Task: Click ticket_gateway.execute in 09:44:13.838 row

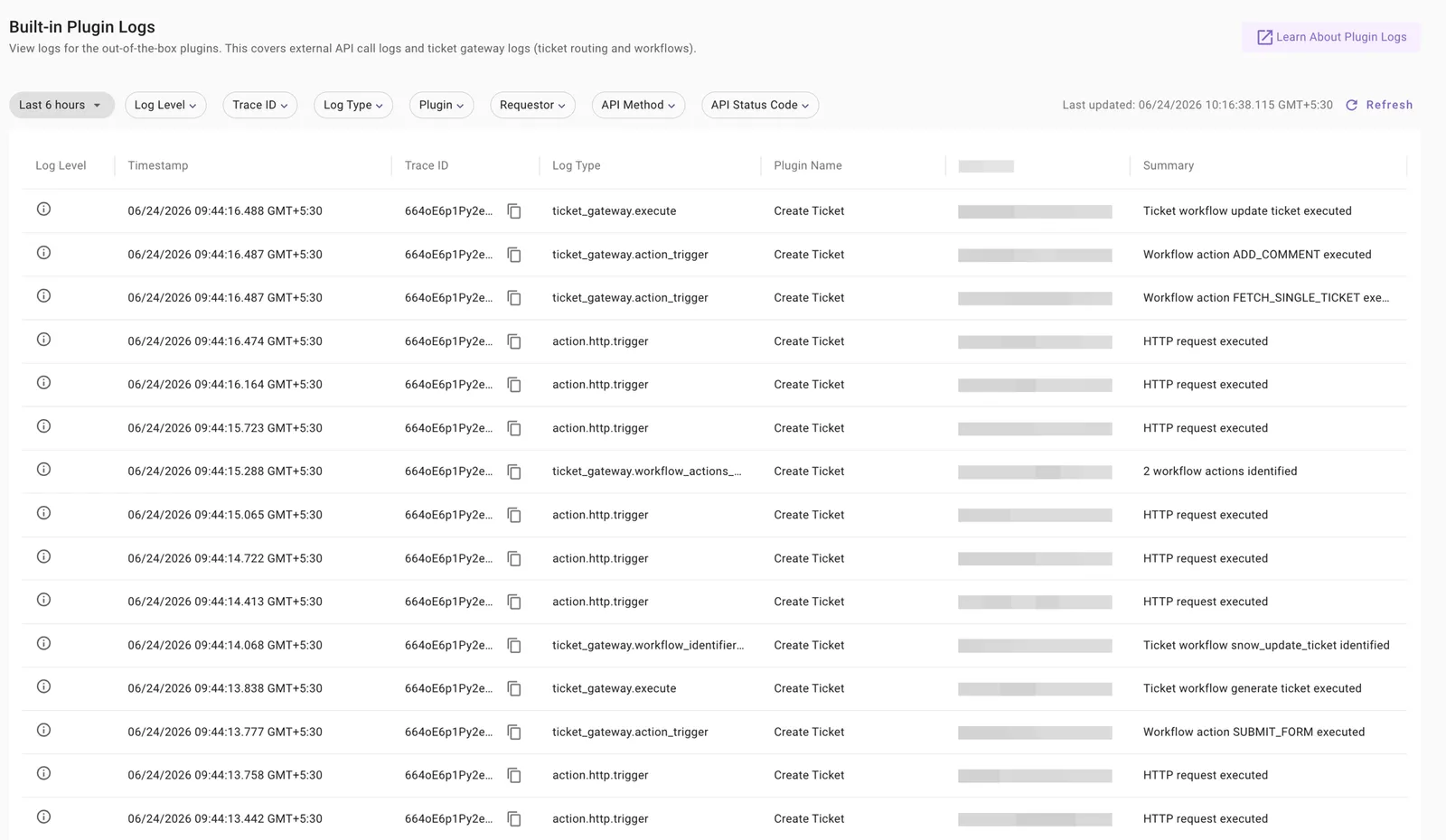Action: (x=615, y=688)
